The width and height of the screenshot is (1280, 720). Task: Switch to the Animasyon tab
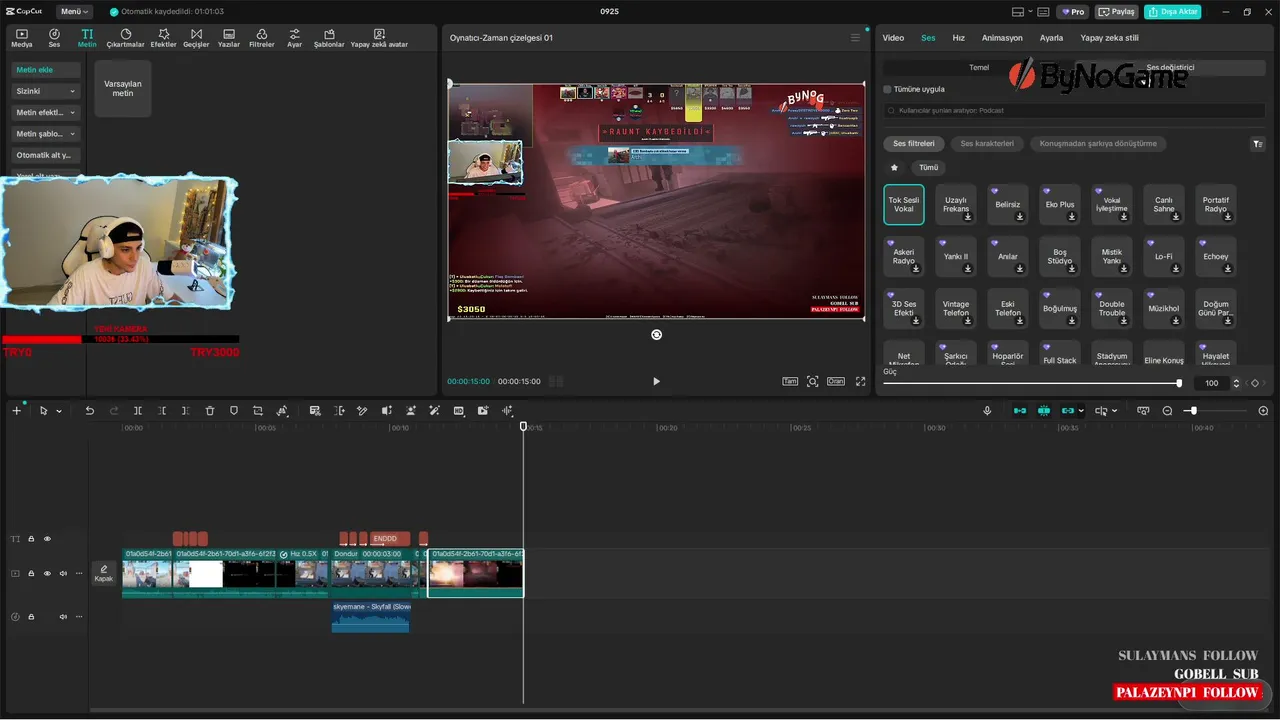click(x=1002, y=38)
